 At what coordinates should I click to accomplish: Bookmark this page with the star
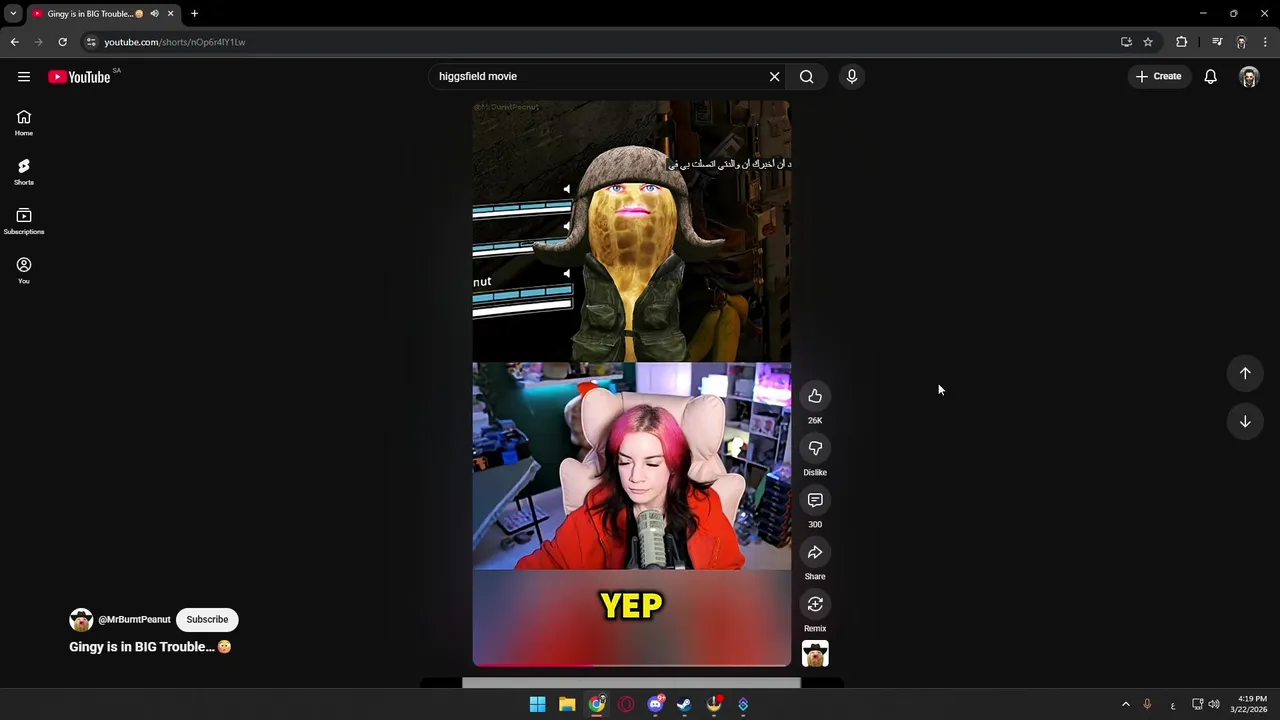point(1148,42)
